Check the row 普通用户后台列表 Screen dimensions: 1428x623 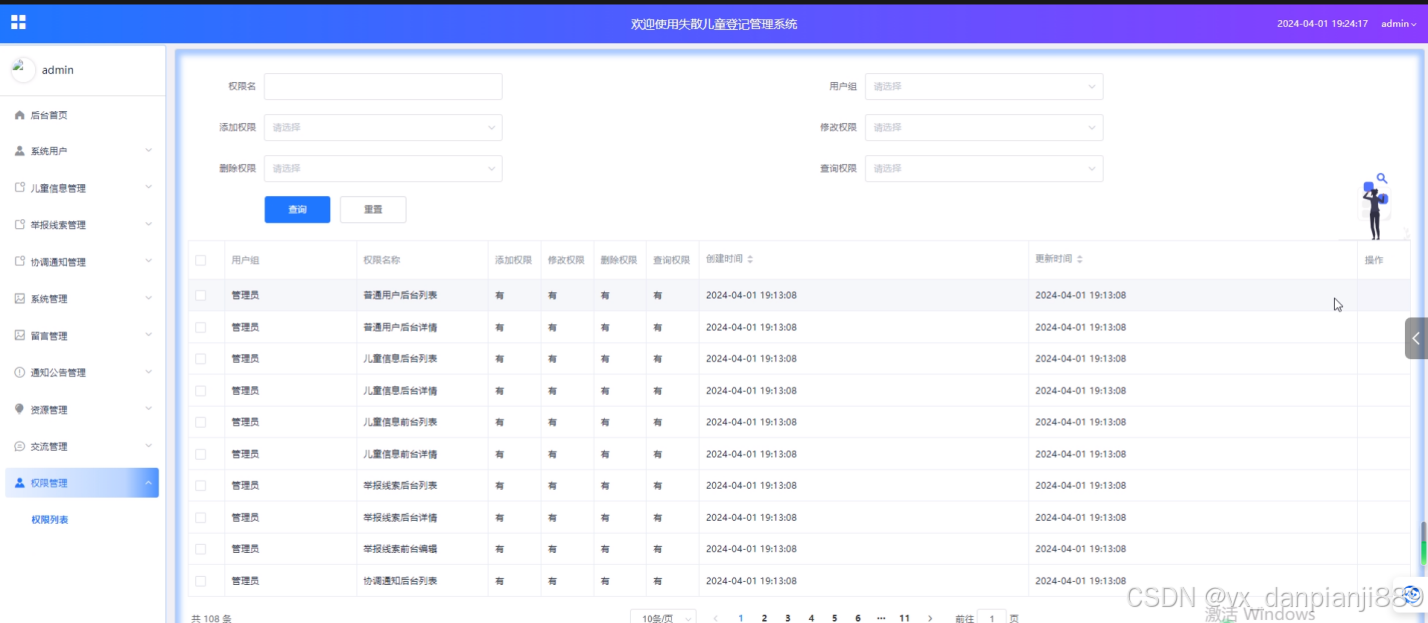point(201,295)
